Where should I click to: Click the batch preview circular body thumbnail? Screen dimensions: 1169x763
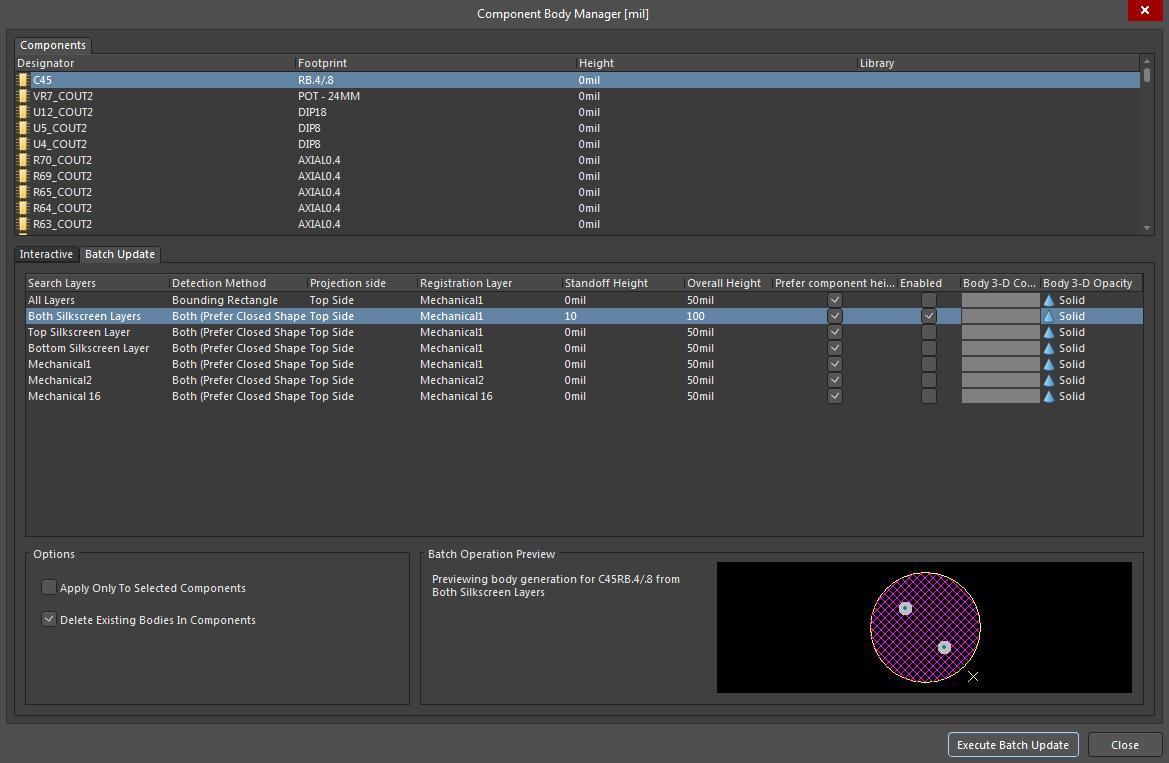pyautogui.click(x=925, y=627)
